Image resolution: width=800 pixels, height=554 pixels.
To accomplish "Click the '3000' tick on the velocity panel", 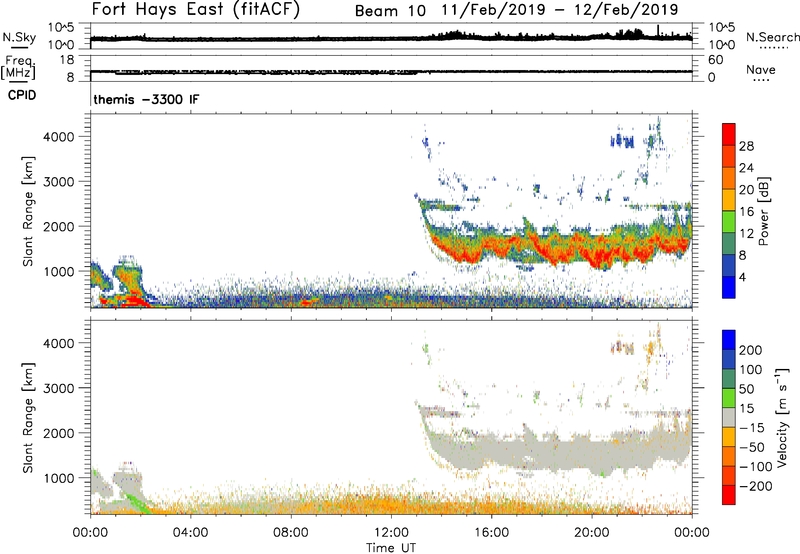I will (58, 388).
